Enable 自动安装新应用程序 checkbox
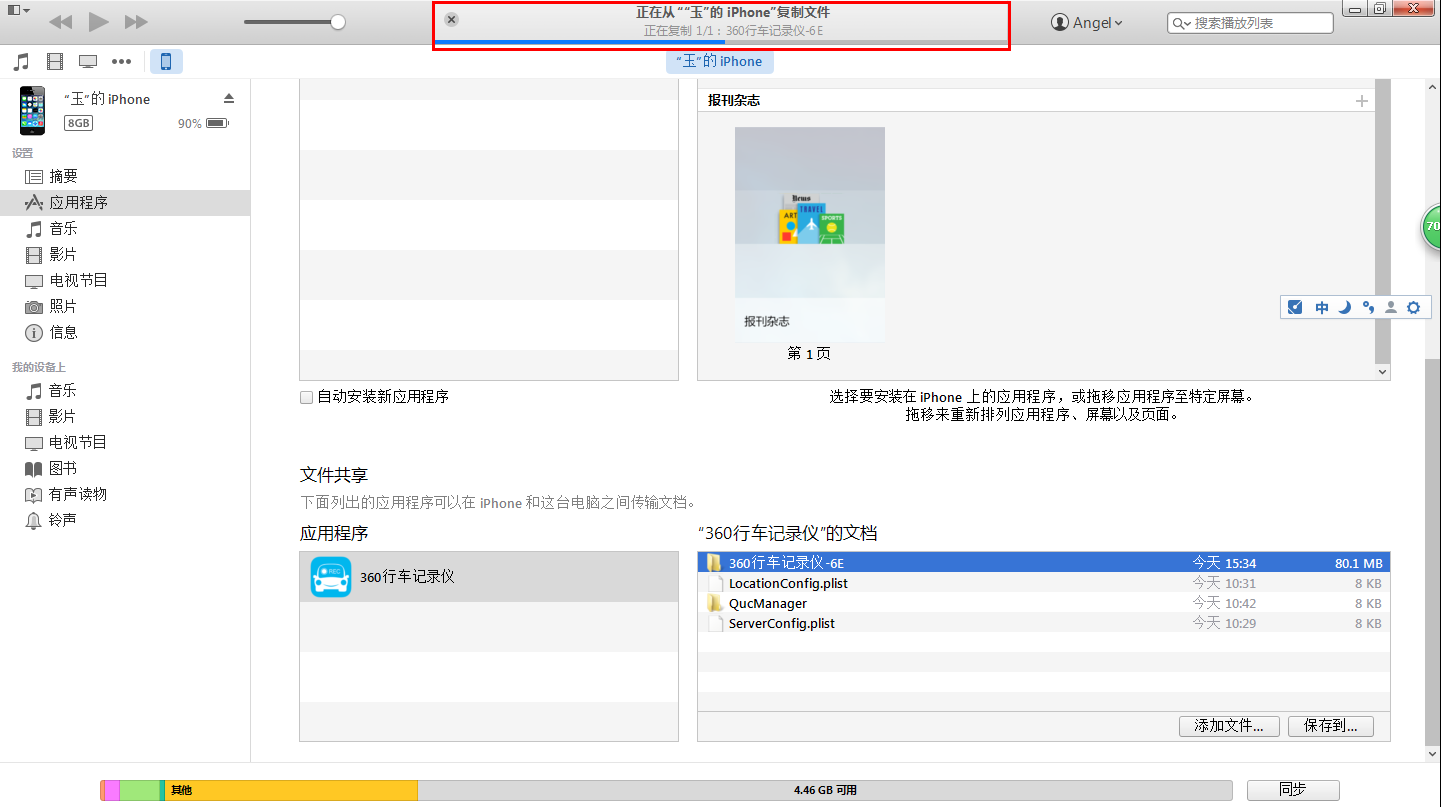This screenshot has height=807, width=1441. tap(307, 397)
